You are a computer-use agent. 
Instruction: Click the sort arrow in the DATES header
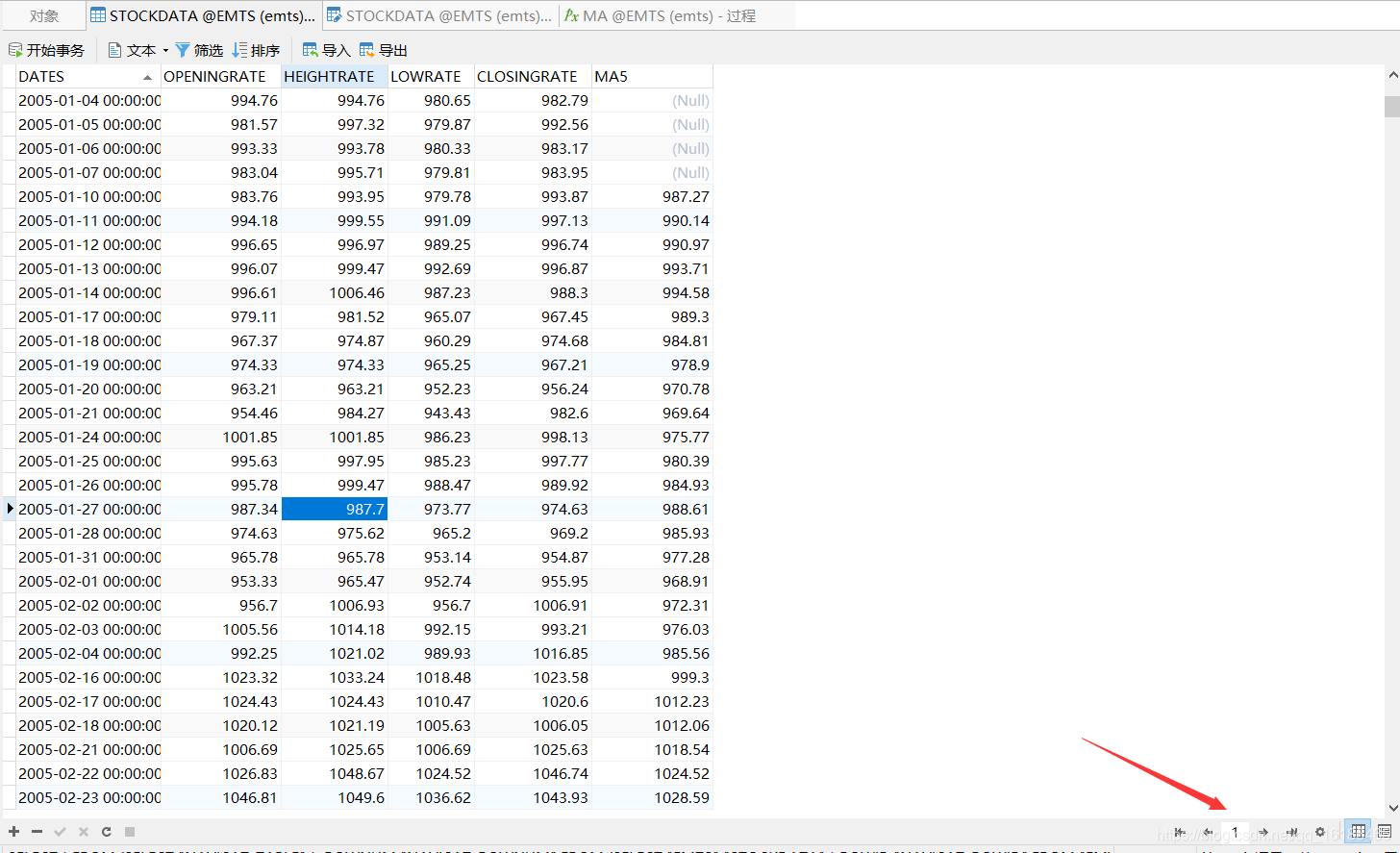pyautogui.click(x=147, y=77)
